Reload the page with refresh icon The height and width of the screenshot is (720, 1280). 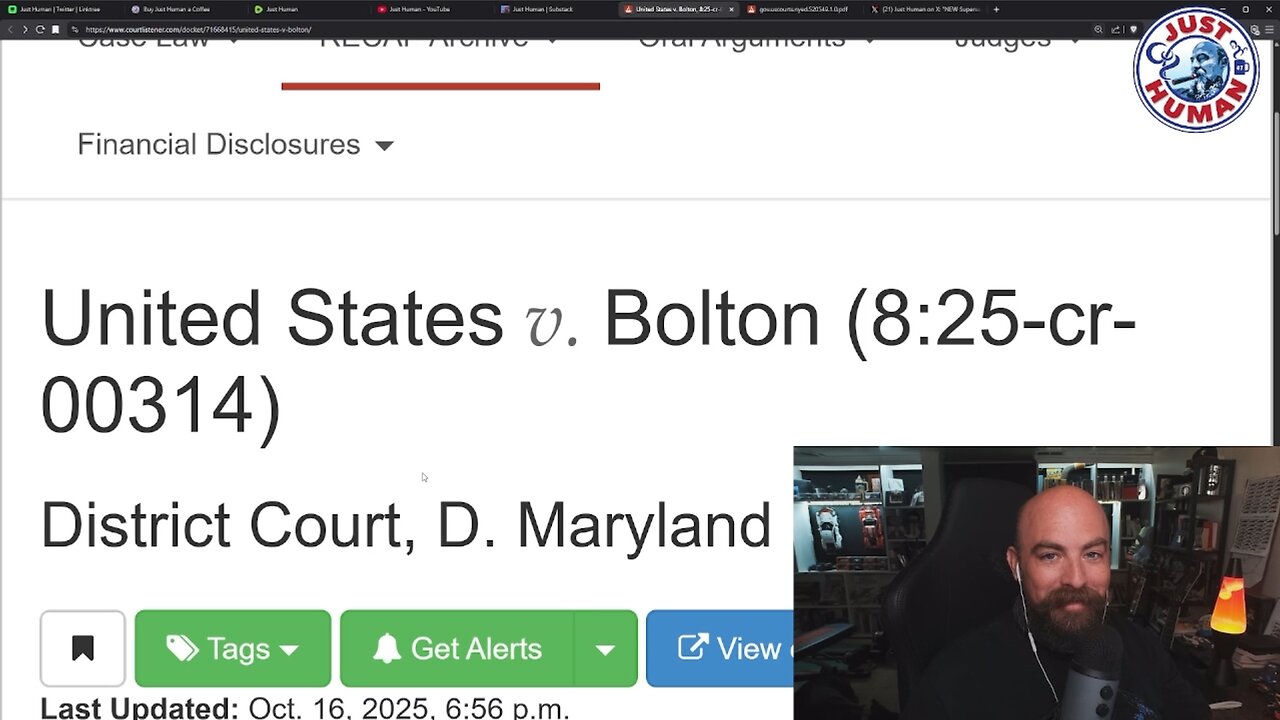40,30
